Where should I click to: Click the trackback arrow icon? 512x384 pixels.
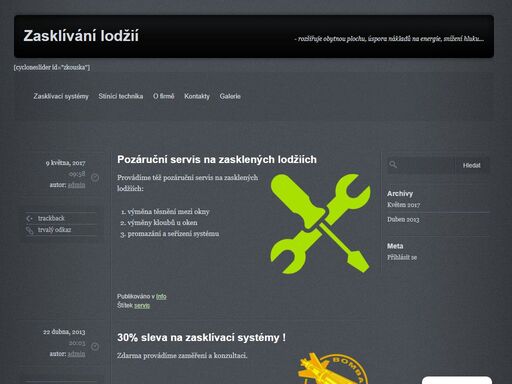[x=29, y=219]
